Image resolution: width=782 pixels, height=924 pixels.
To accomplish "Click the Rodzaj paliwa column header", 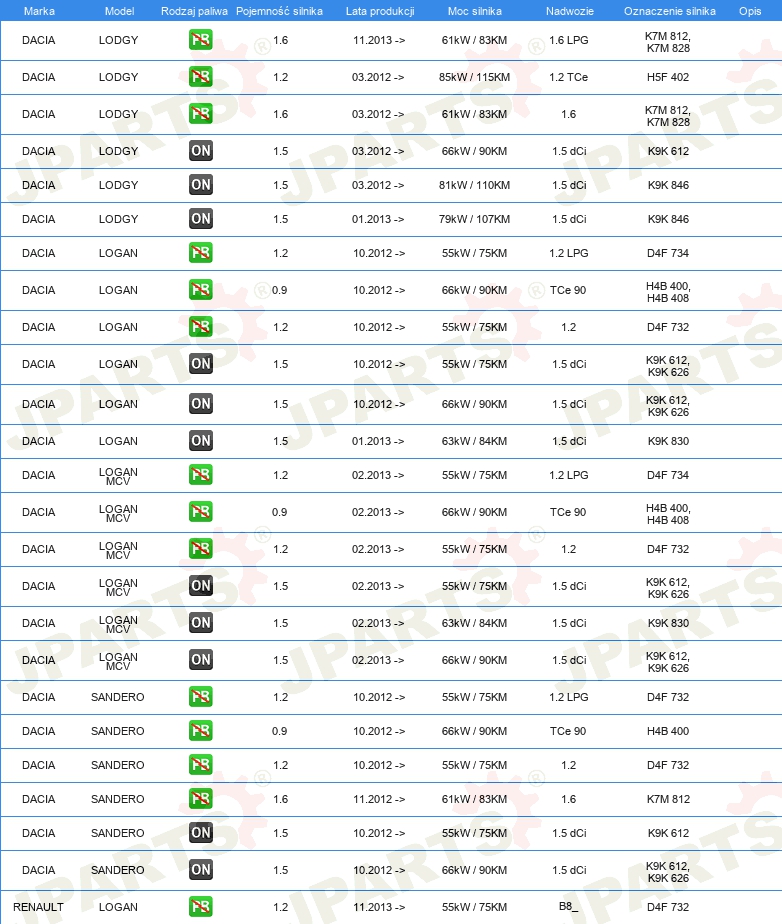I will click(x=194, y=11).
